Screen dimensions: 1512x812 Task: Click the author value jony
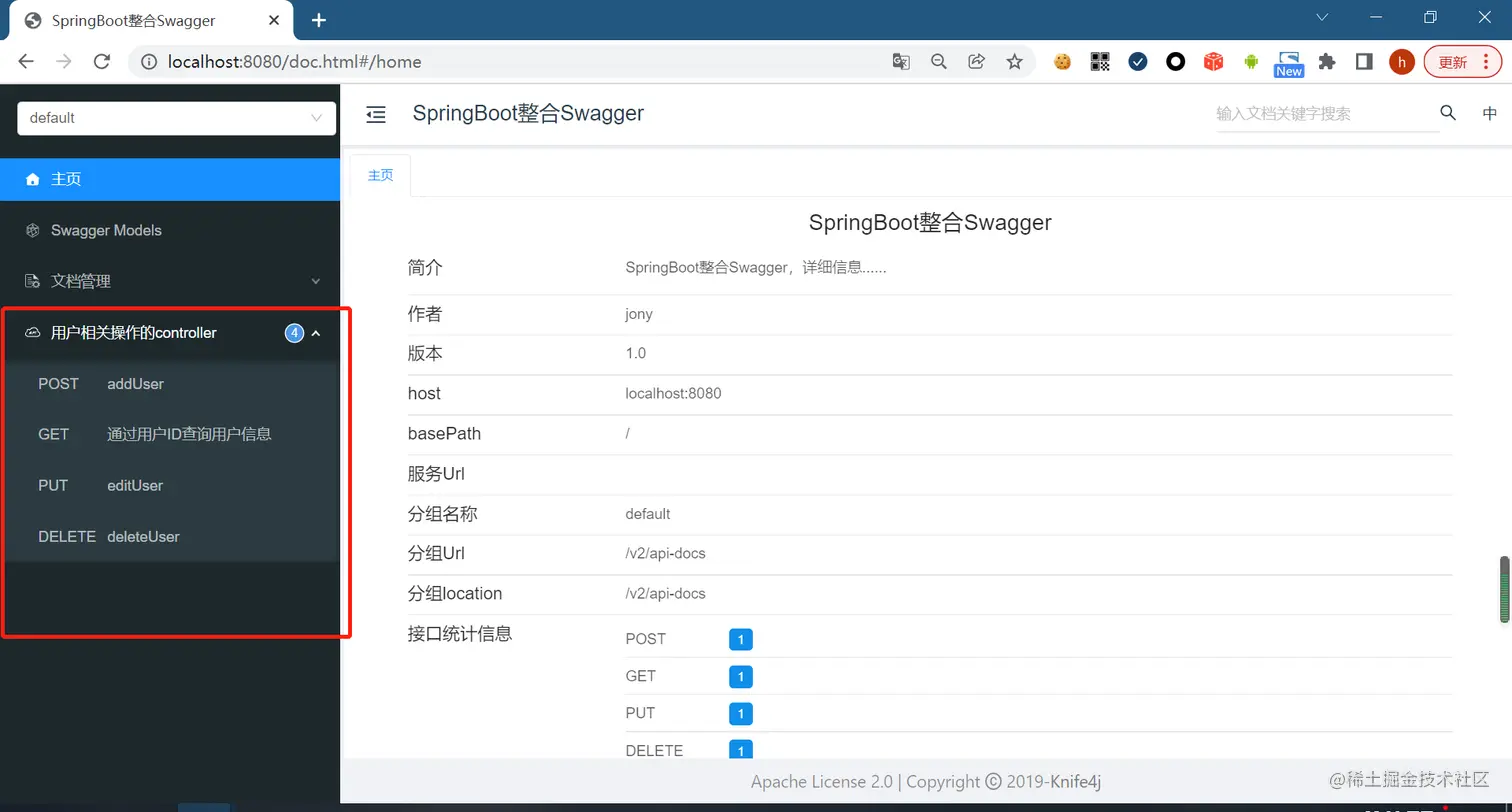tap(639, 314)
